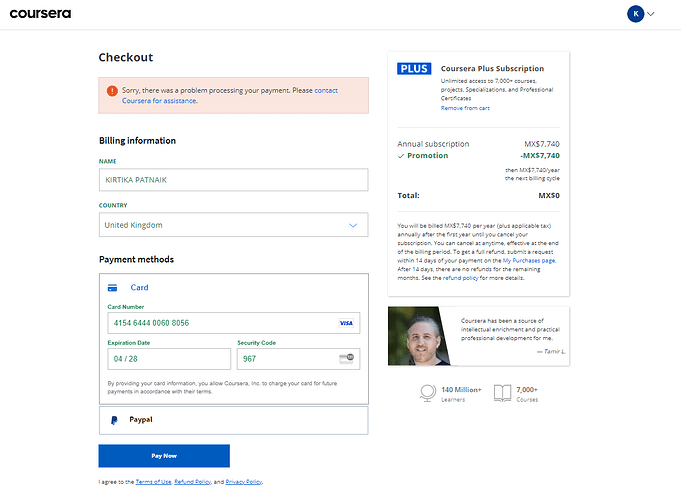Click the security code CVV hint icon
Viewport: 681px width, 500px height.
347,358
